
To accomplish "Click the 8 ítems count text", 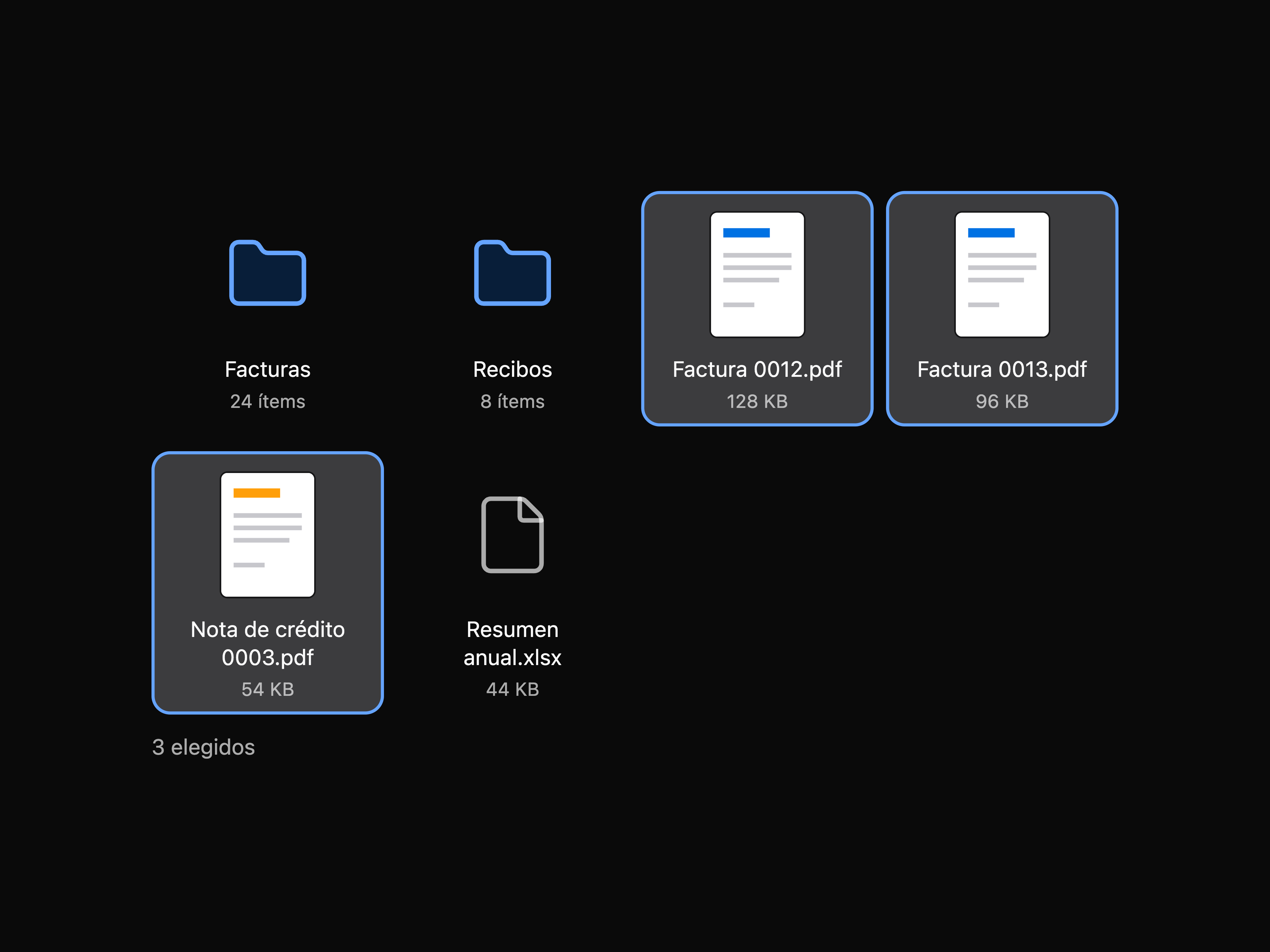I will click(x=512, y=401).
